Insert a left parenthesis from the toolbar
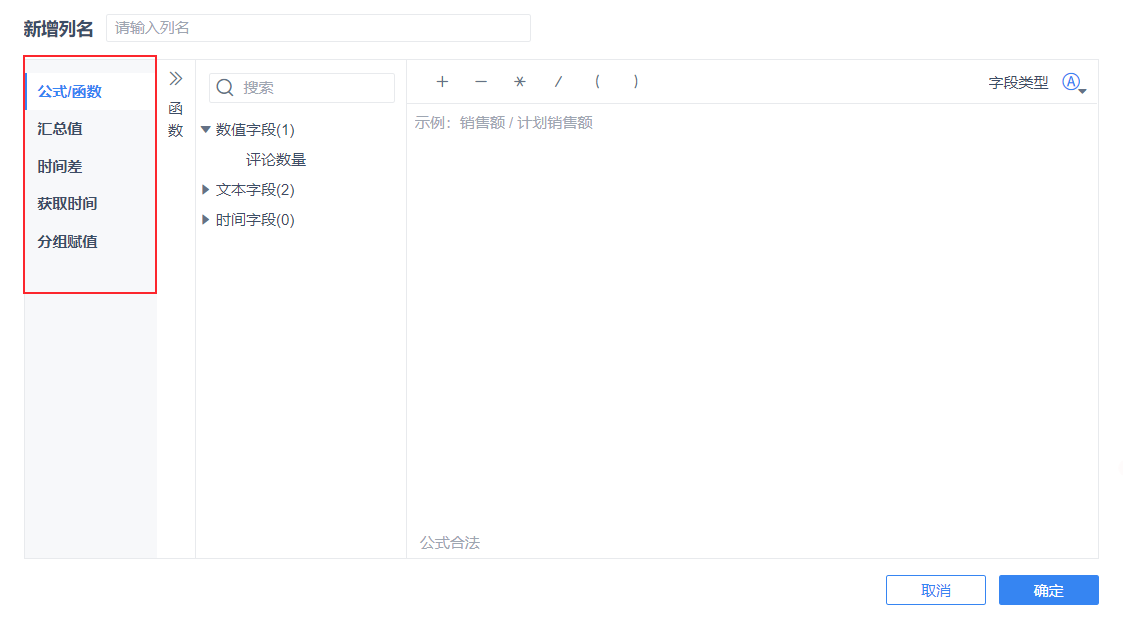The image size is (1123, 619). [x=597, y=82]
